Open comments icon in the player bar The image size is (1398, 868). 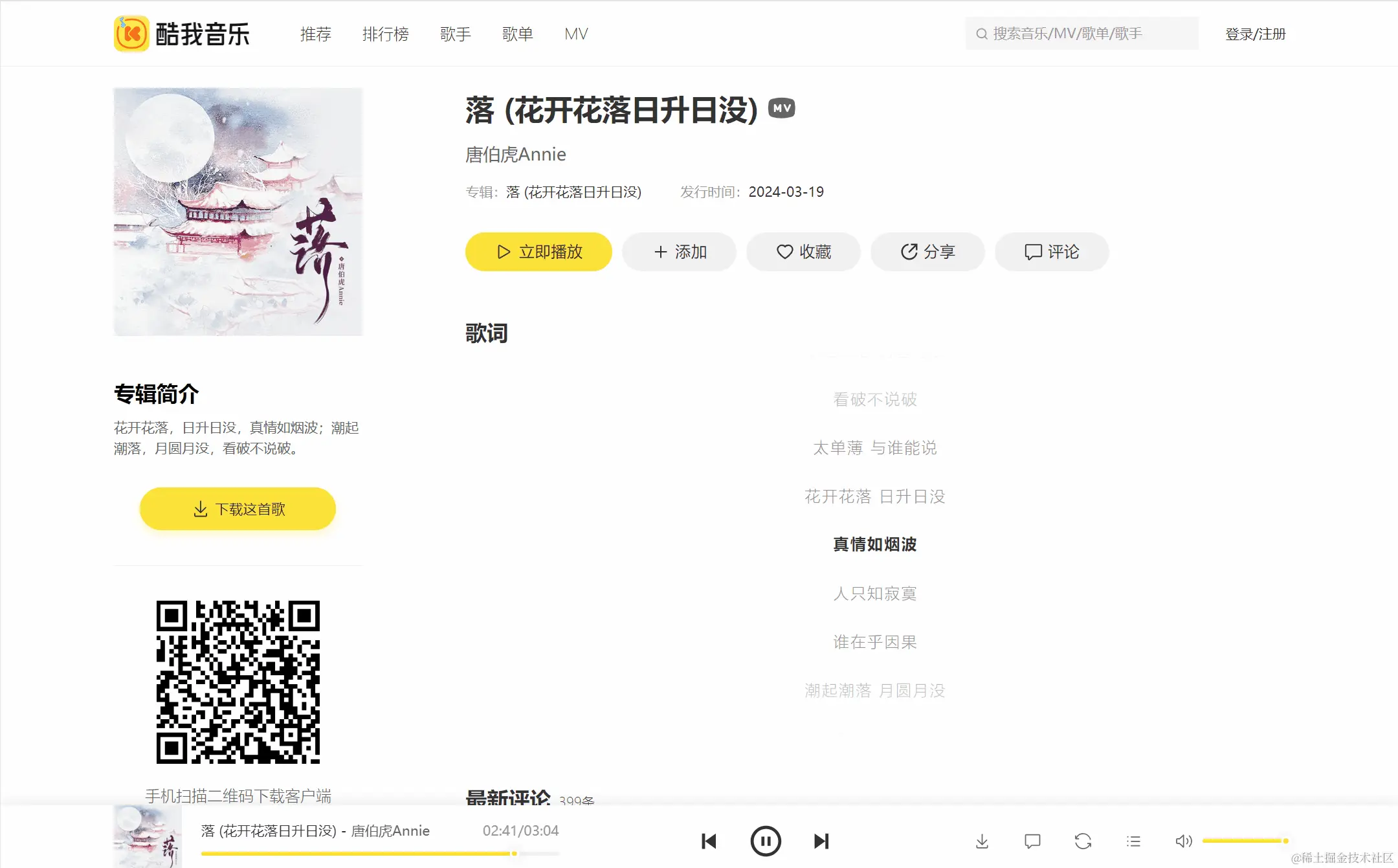(1032, 841)
